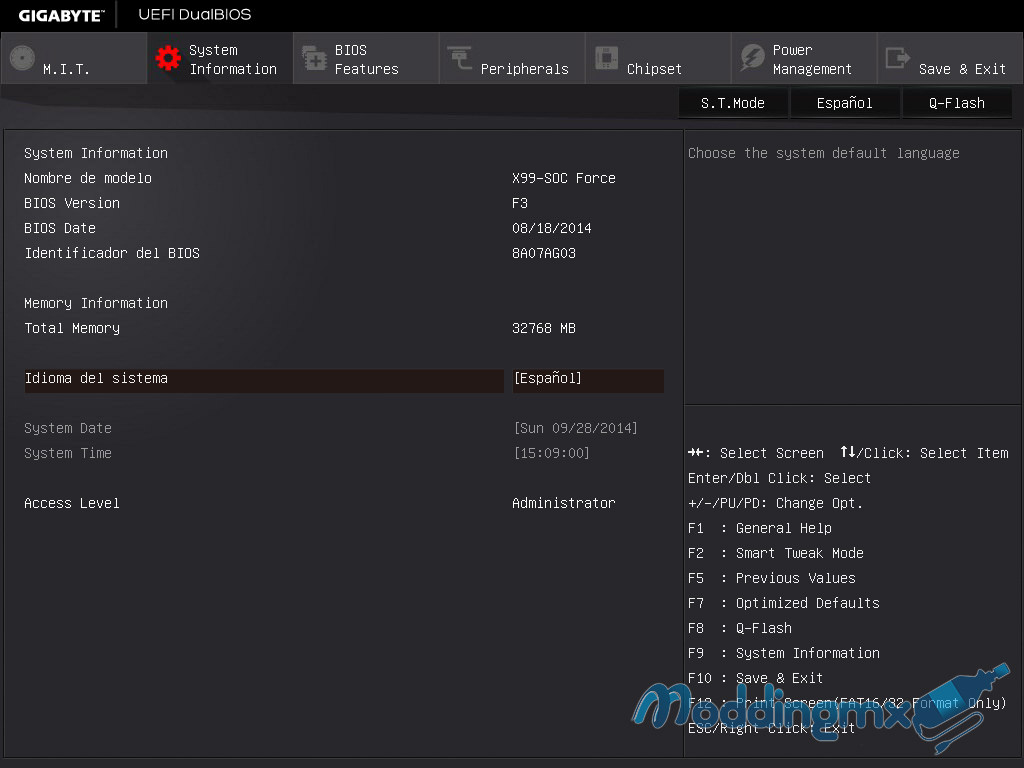Click the M.I.T. round dial icon
This screenshot has height=768, width=1024.
[x=22, y=58]
